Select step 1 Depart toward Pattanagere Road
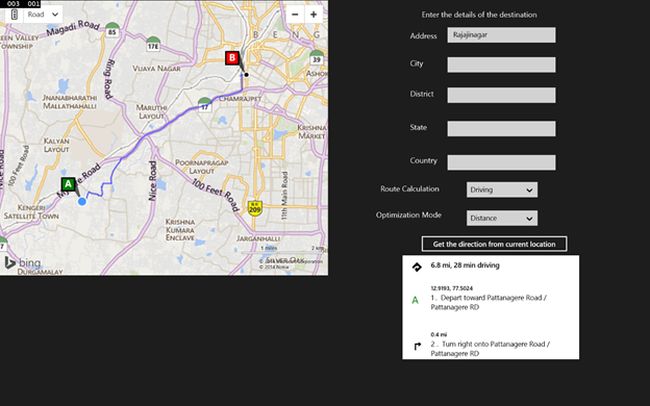Screen dimensions: 650x406 489,302
